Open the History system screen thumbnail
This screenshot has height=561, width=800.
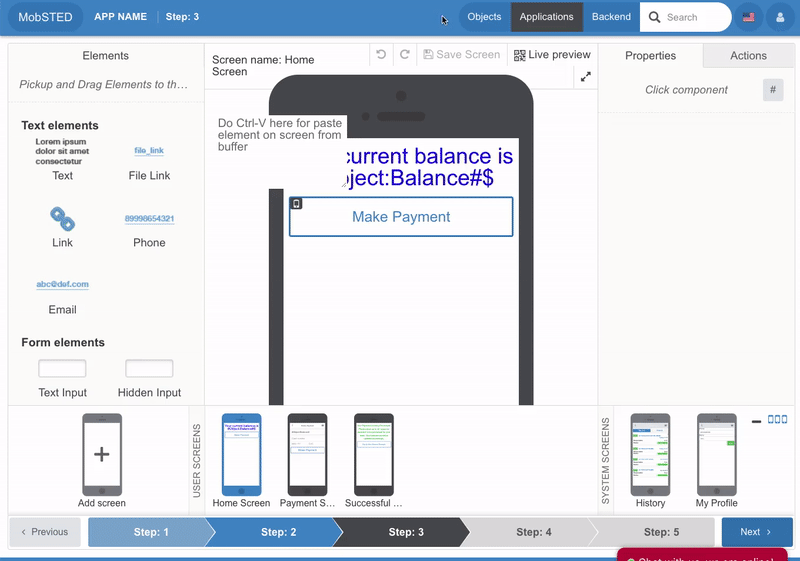pos(650,454)
